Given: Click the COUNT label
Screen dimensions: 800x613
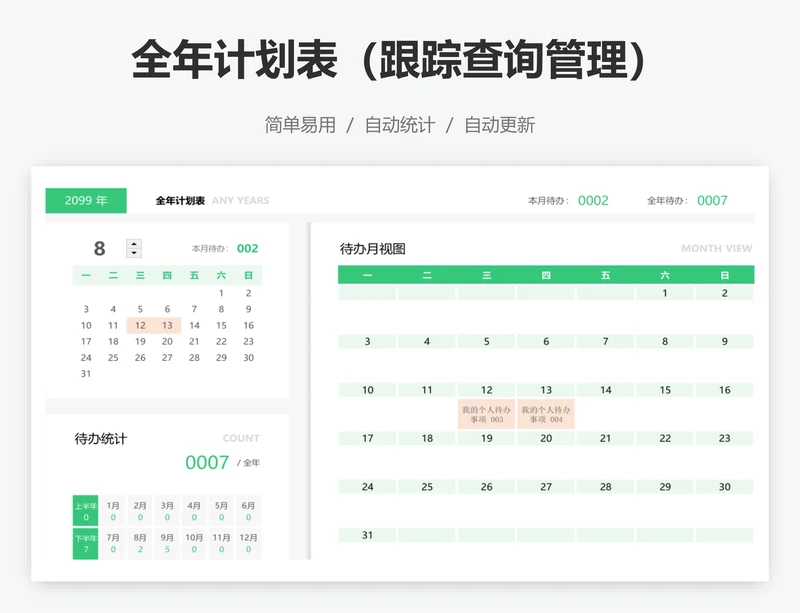Looking at the screenshot, I should (241, 438).
